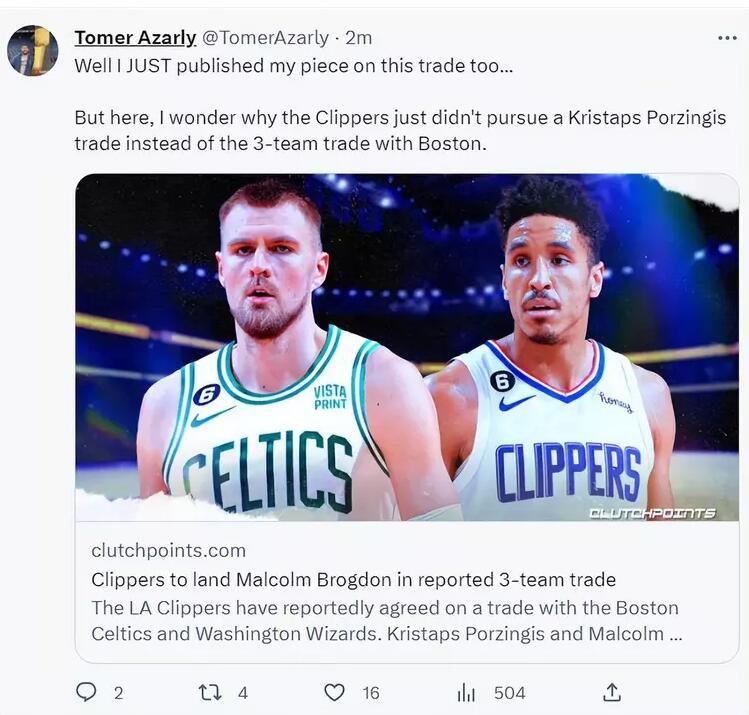
Task: Click the share upload arrow icon
Action: (612, 692)
